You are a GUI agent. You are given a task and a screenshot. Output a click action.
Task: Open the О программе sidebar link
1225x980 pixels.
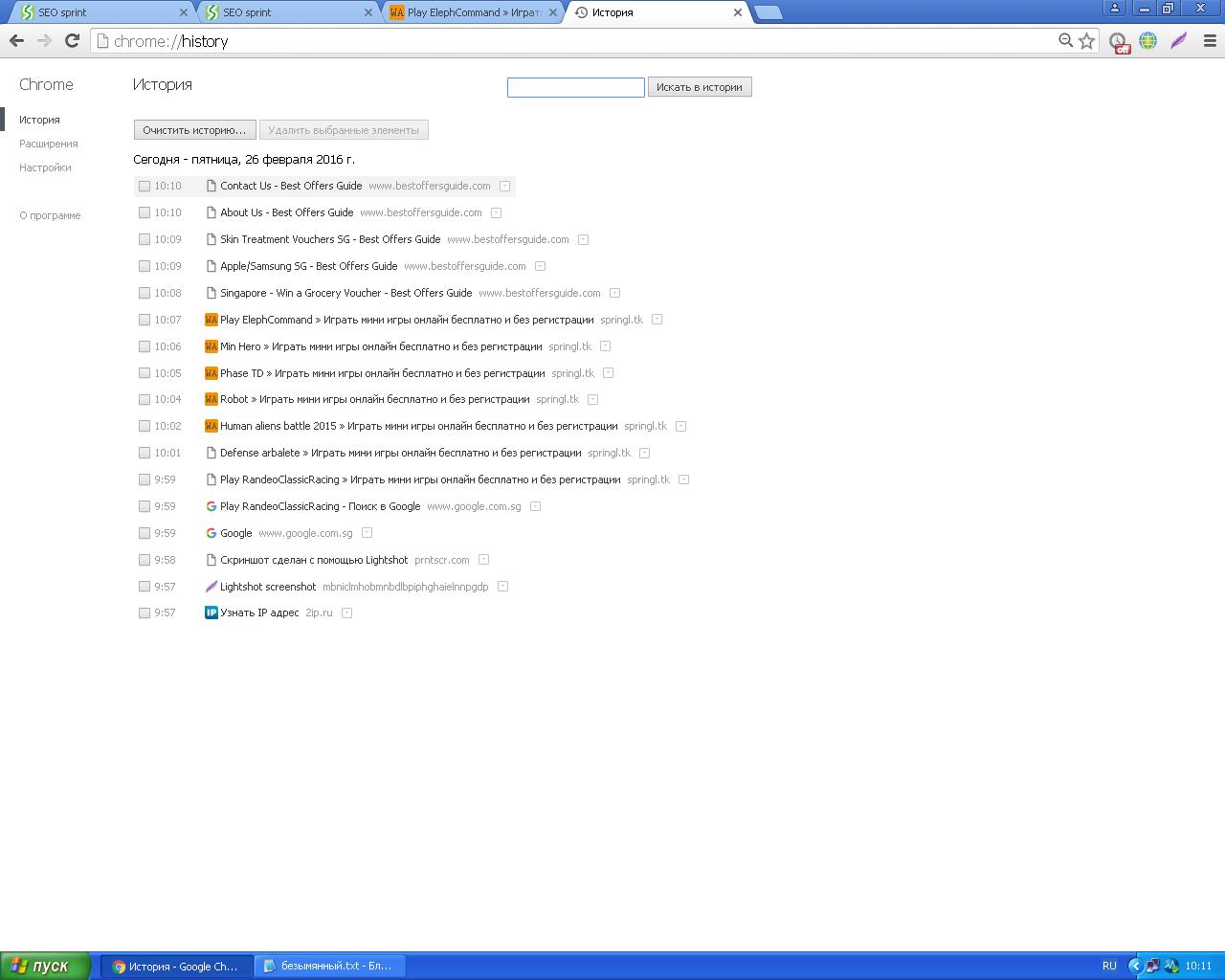pos(50,215)
